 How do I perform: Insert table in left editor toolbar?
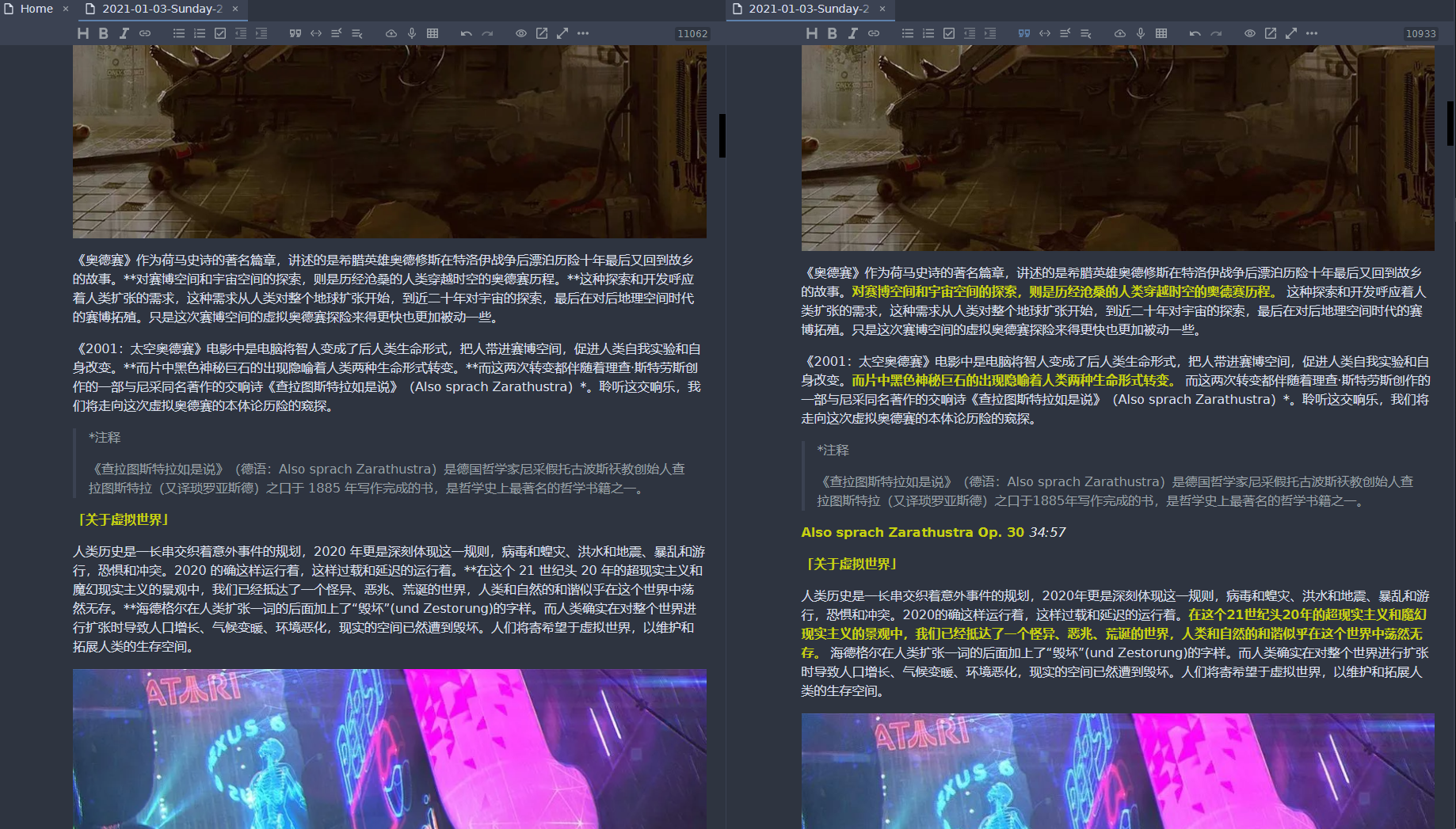coord(433,33)
